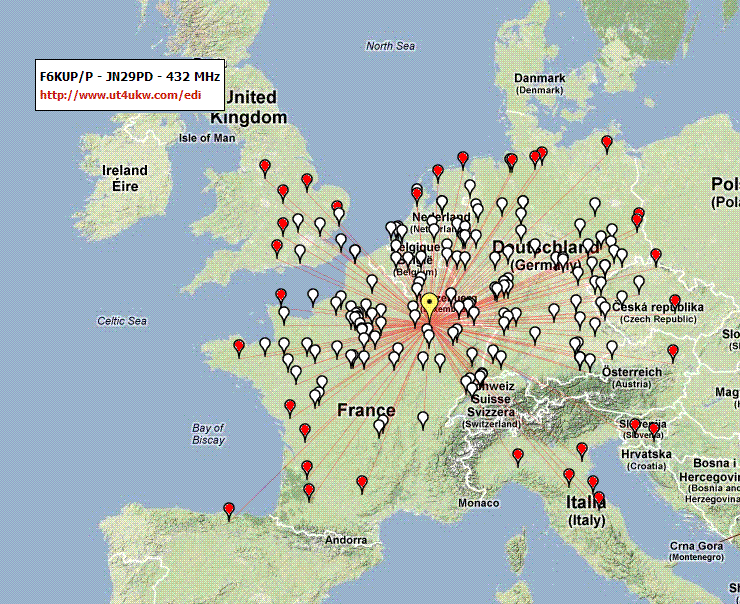
Task: Click the red marker on the northern Netherlands coast
Action: pos(438,174)
